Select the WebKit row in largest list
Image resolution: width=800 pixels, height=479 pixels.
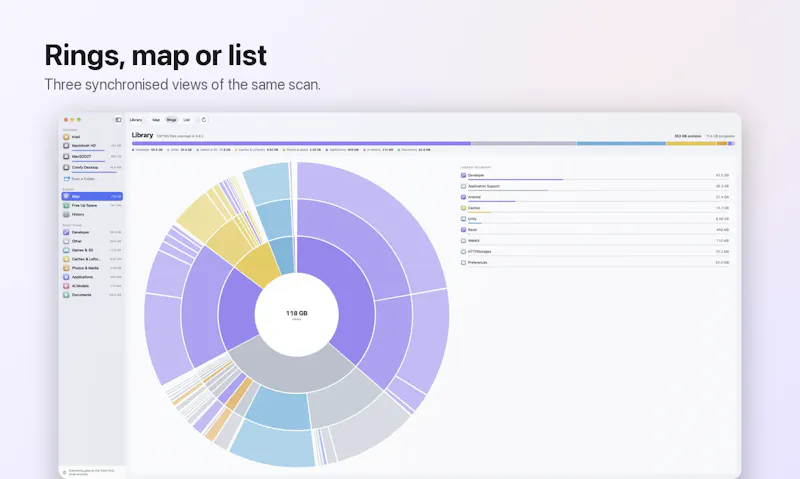pos(595,241)
